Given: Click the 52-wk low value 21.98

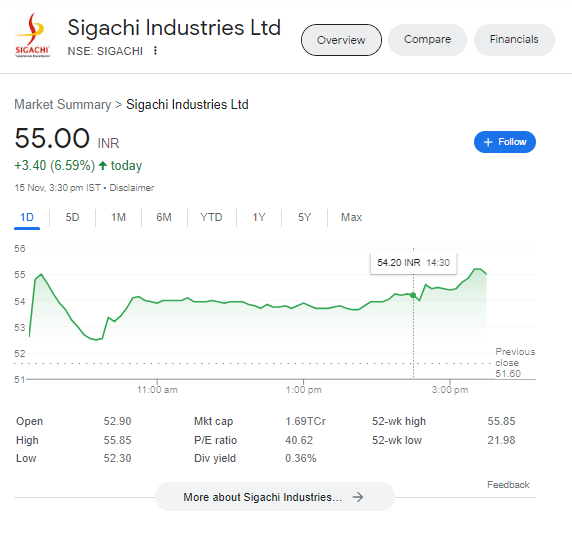Looking at the screenshot, I should click(501, 440).
